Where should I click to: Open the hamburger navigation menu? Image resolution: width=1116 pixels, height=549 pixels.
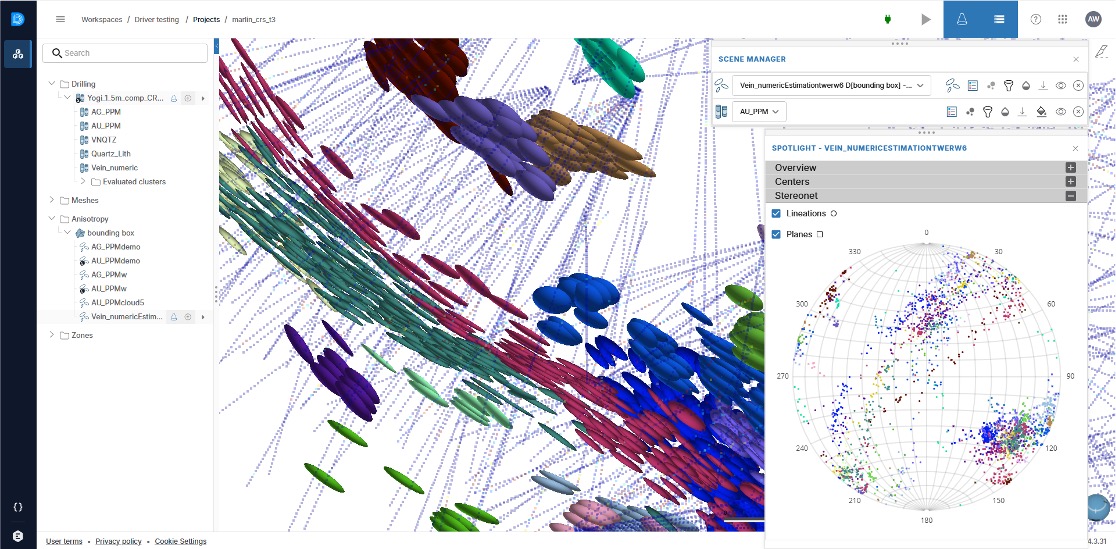point(60,19)
